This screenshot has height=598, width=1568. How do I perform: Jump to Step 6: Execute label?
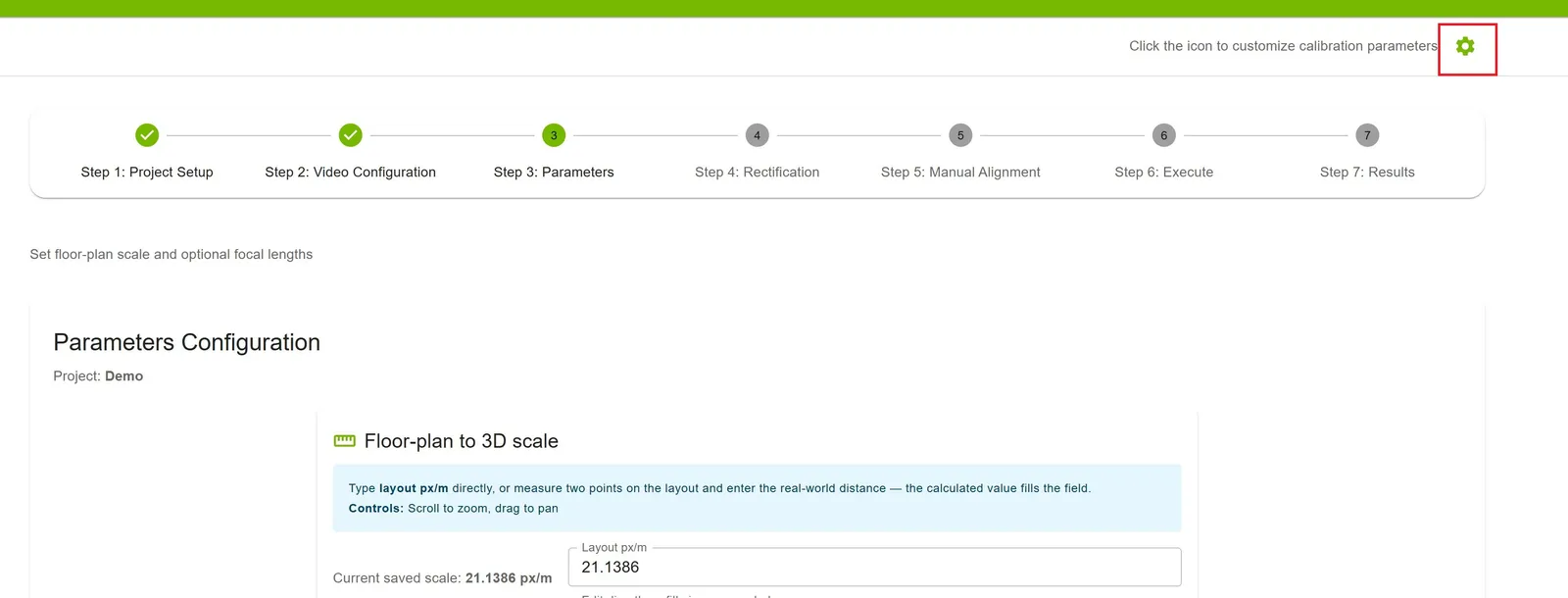point(1164,172)
